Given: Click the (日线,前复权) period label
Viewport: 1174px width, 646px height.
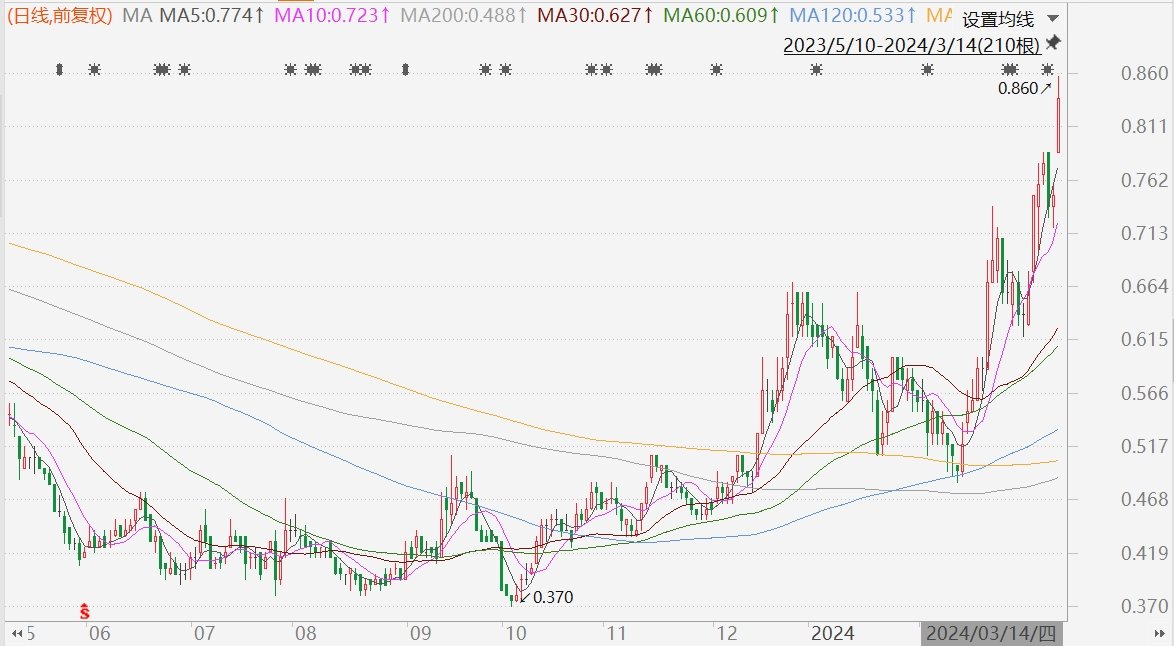Looking at the screenshot, I should (60, 15).
